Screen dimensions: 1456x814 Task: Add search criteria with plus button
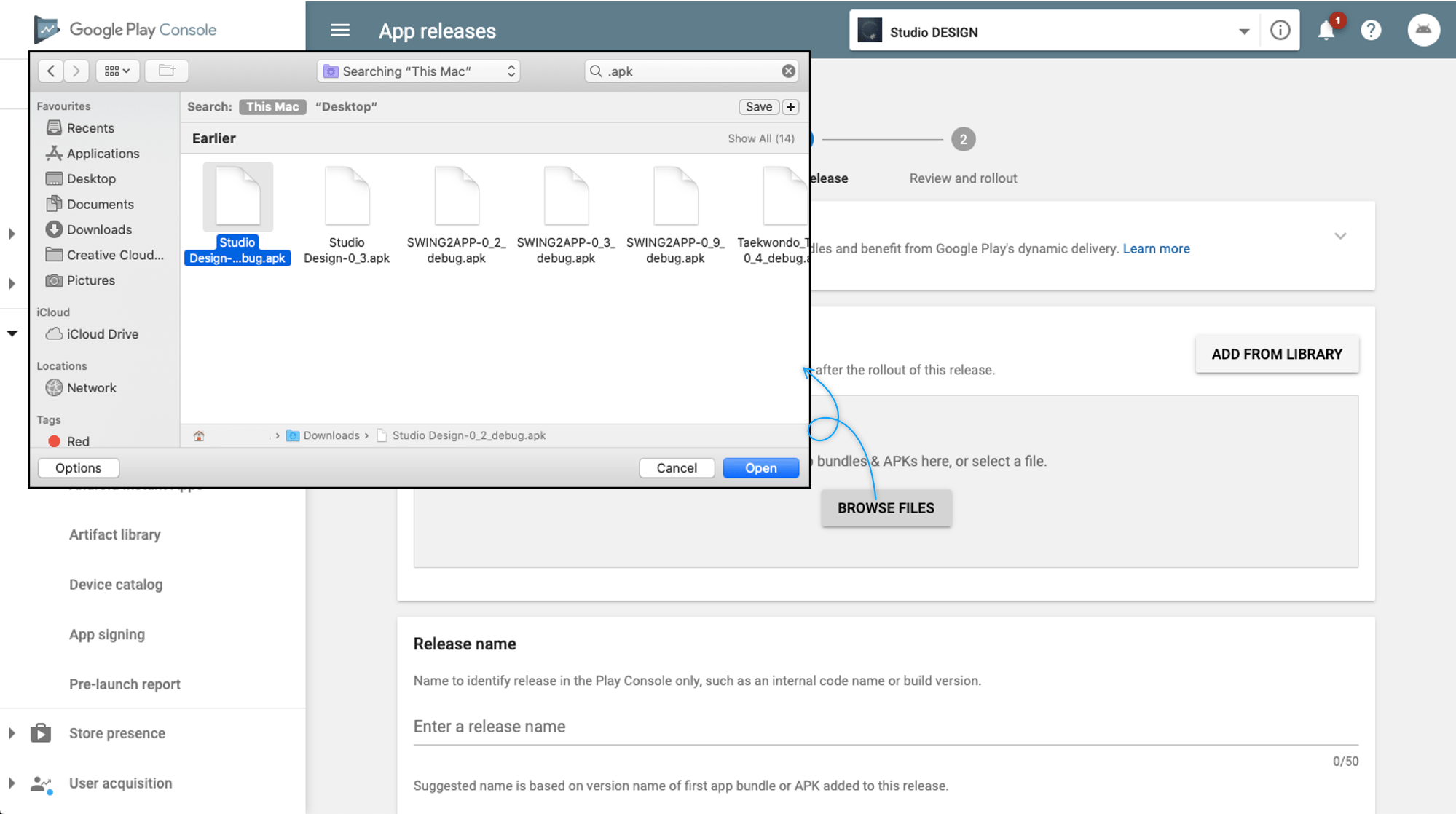click(790, 107)
